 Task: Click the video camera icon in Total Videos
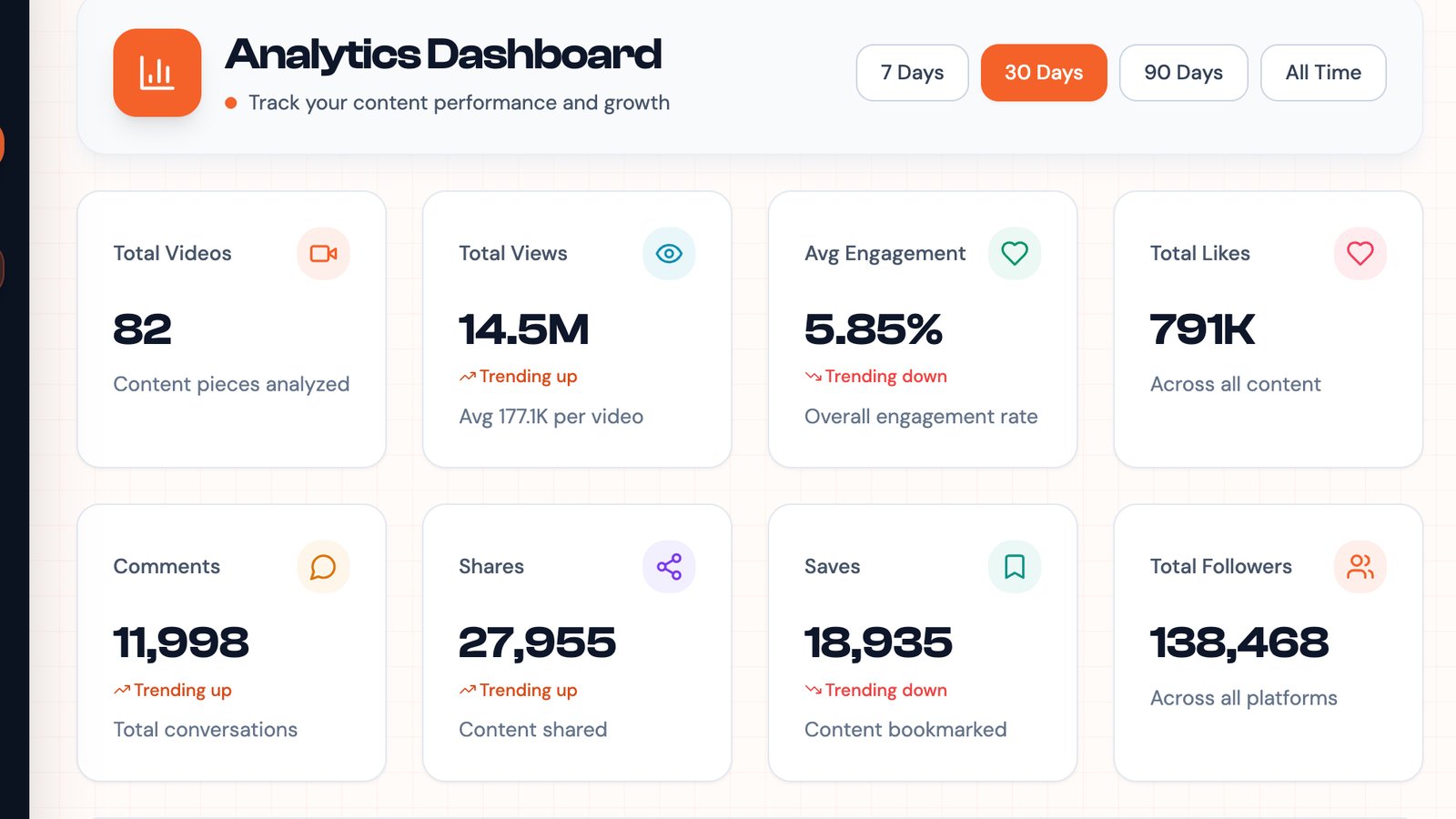pos(323,253)
